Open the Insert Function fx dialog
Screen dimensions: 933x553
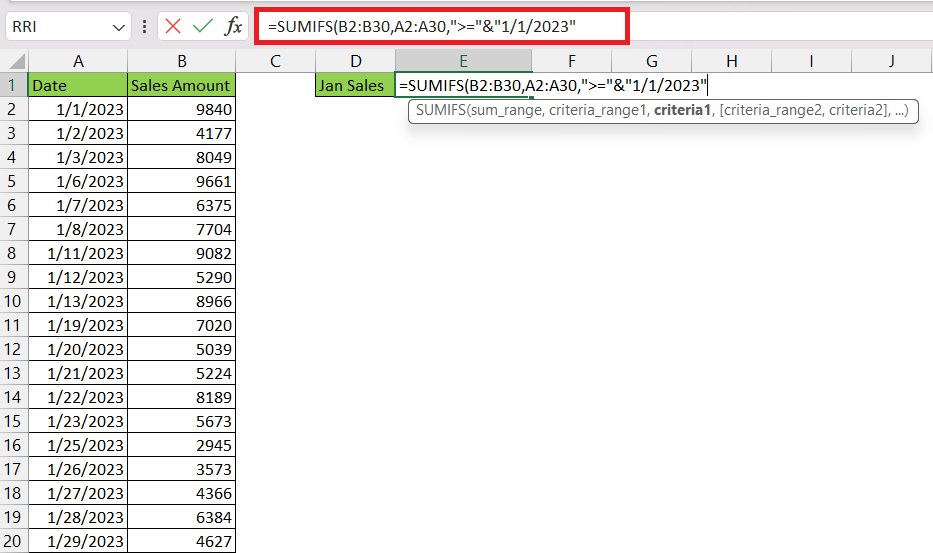233,26
